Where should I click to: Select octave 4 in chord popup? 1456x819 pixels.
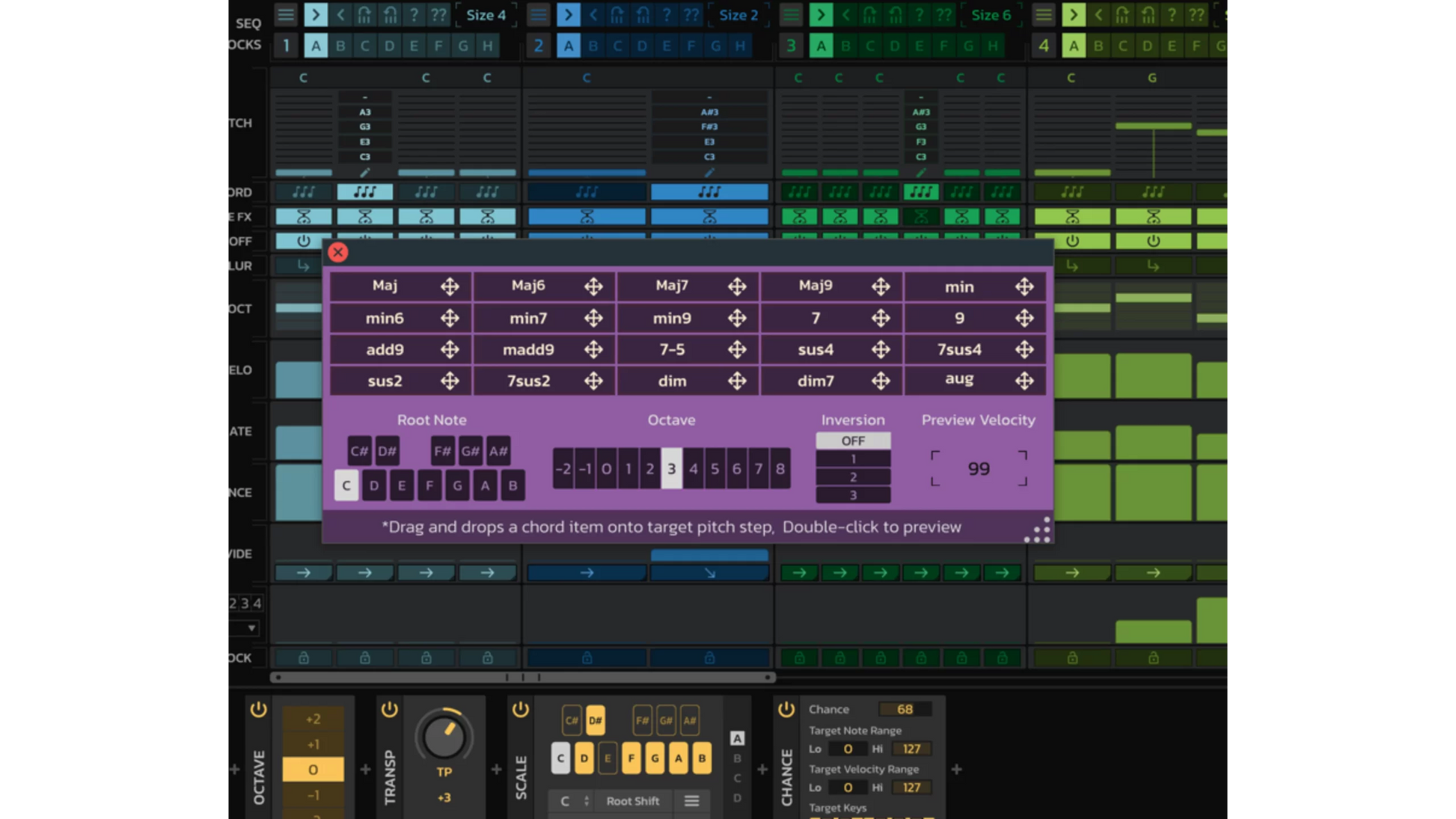693,469
